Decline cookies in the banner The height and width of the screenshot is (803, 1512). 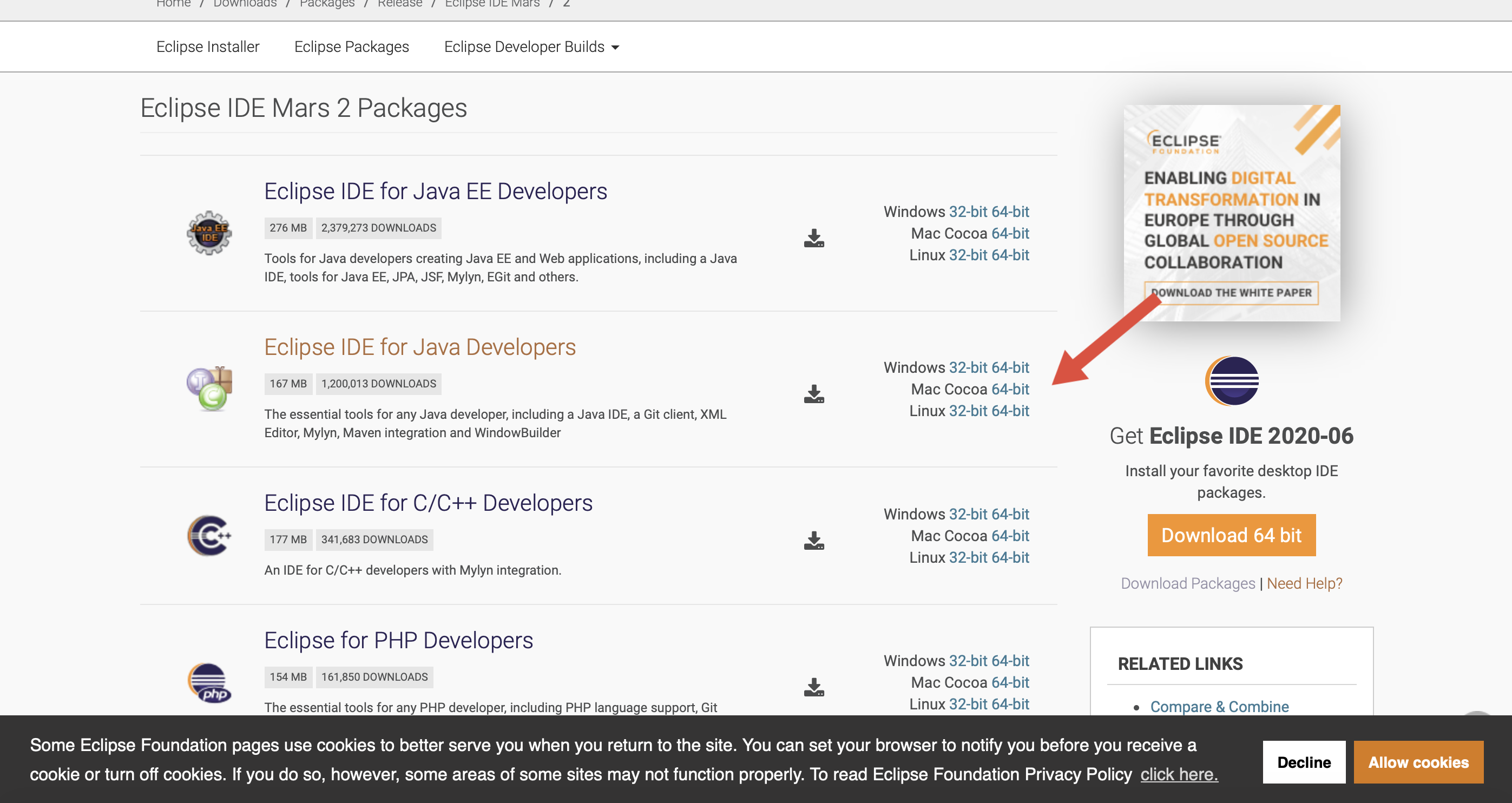(x=1304, y=762)
